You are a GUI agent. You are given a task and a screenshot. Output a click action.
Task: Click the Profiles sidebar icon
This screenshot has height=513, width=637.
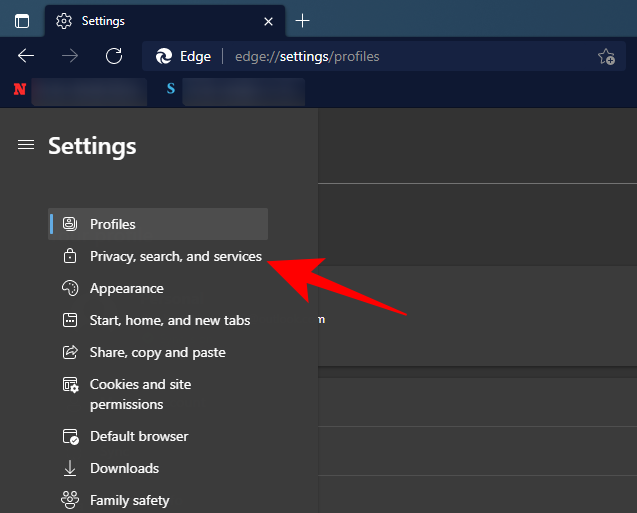(x=70, y=224)
